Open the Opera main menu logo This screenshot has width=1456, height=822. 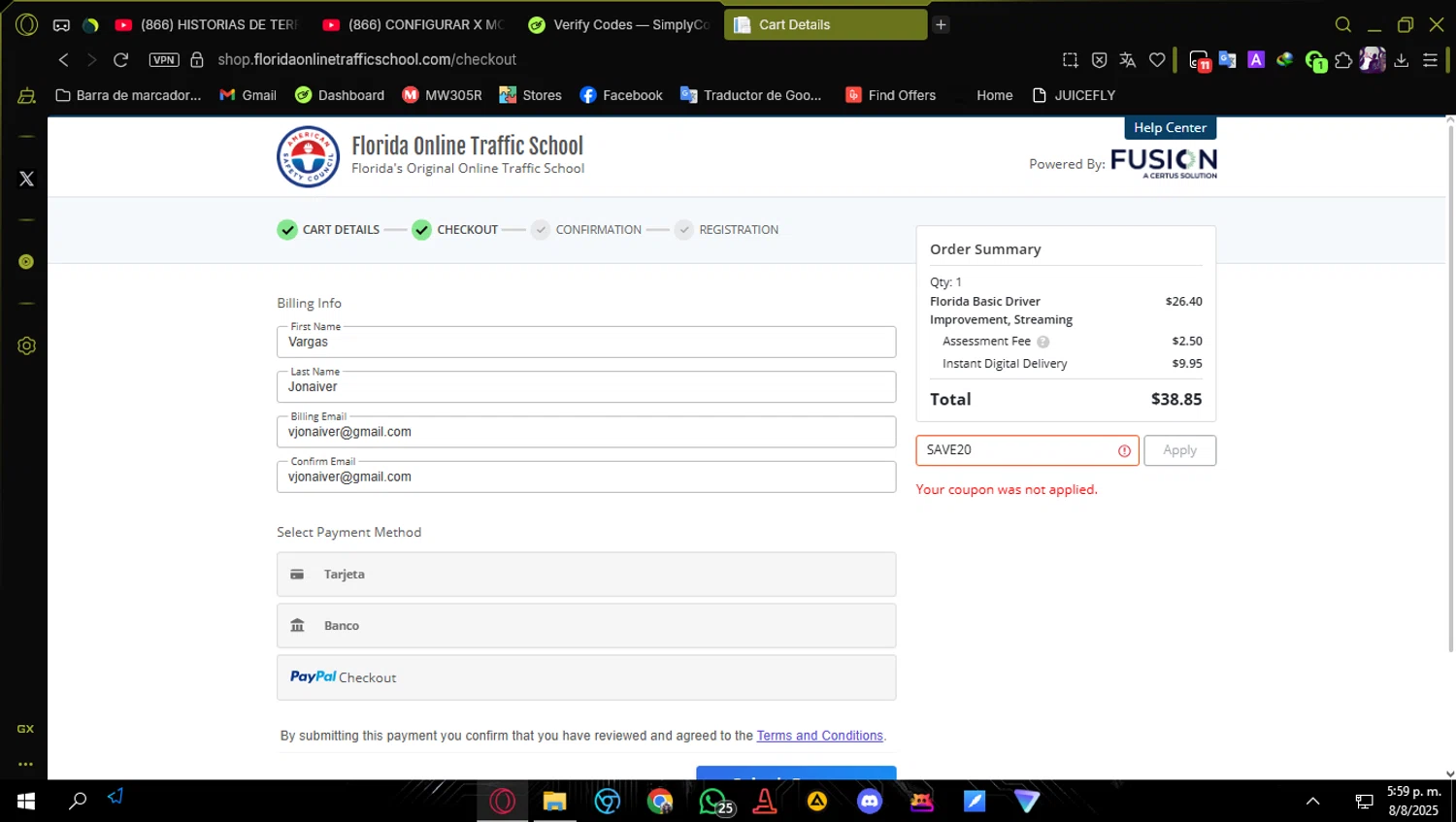click(x=27, y=24)
